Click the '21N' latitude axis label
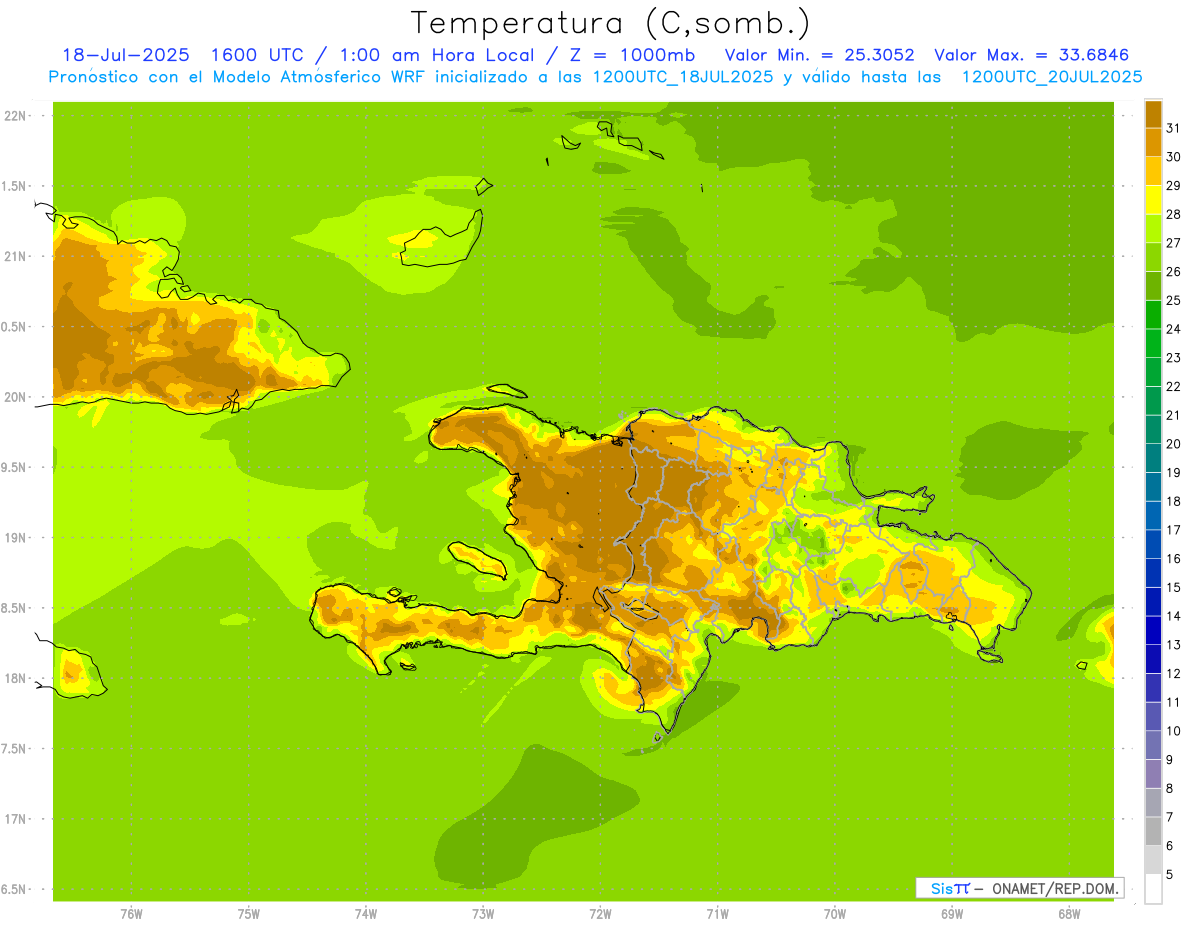The width and height of the screenshot is (1200, 927). pos(15,257)
